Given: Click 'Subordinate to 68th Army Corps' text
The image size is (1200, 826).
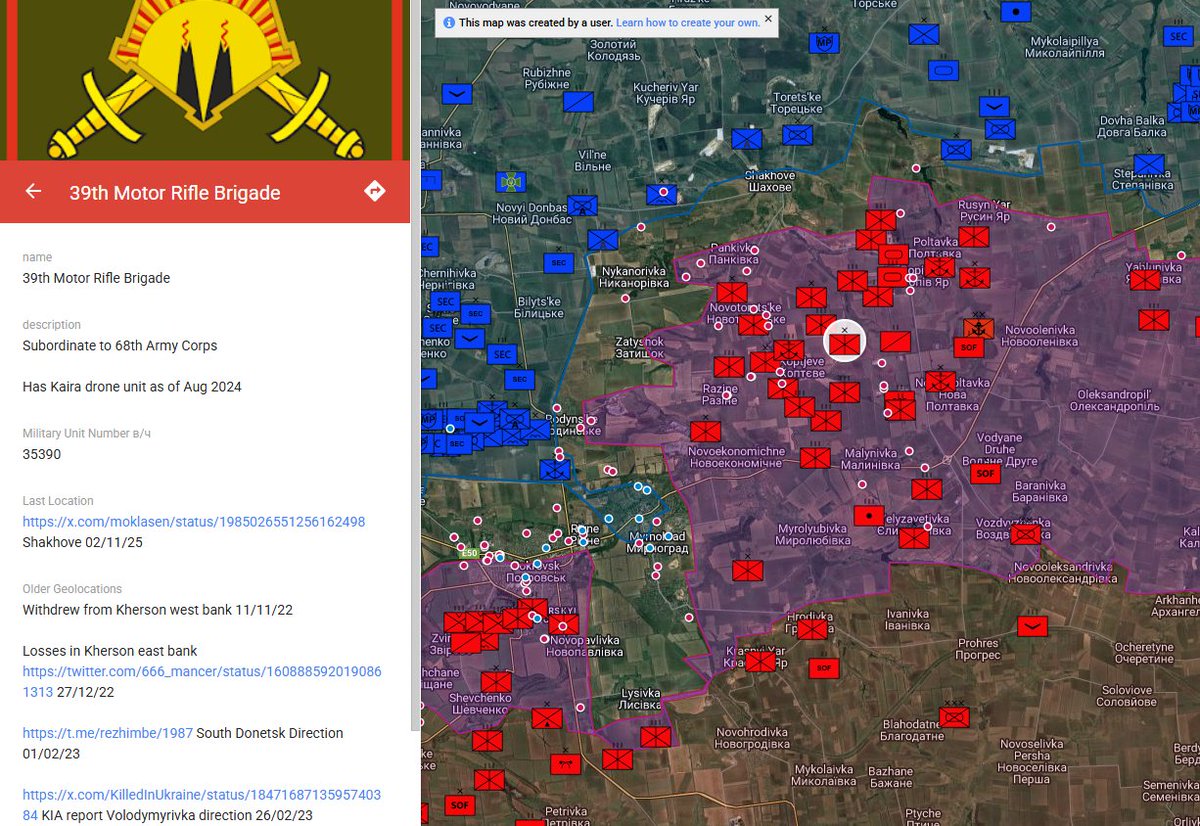Looking at the screenshot, I should 120,346.
